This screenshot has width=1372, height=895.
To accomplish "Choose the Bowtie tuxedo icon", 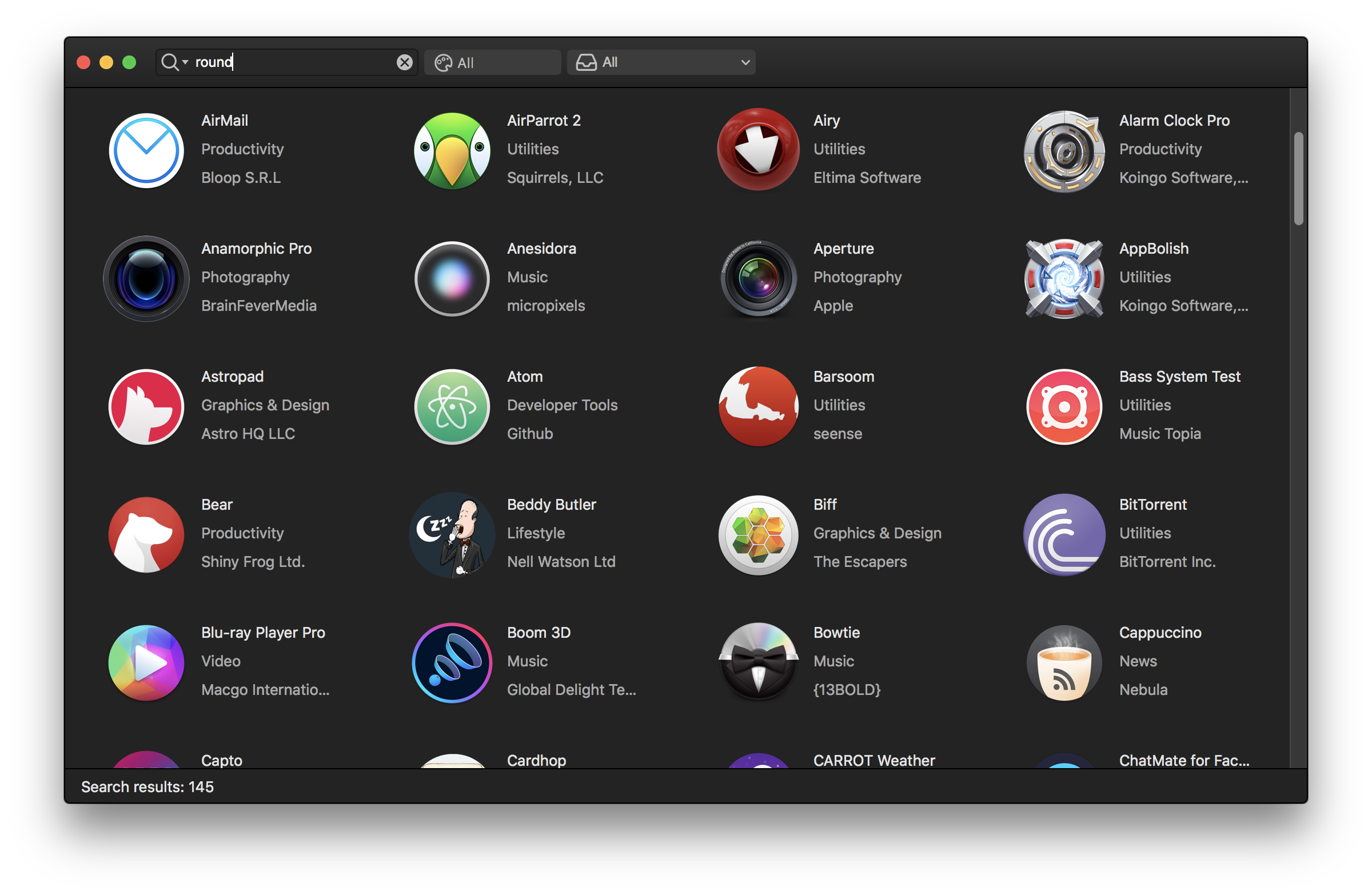I will [758, 663].
